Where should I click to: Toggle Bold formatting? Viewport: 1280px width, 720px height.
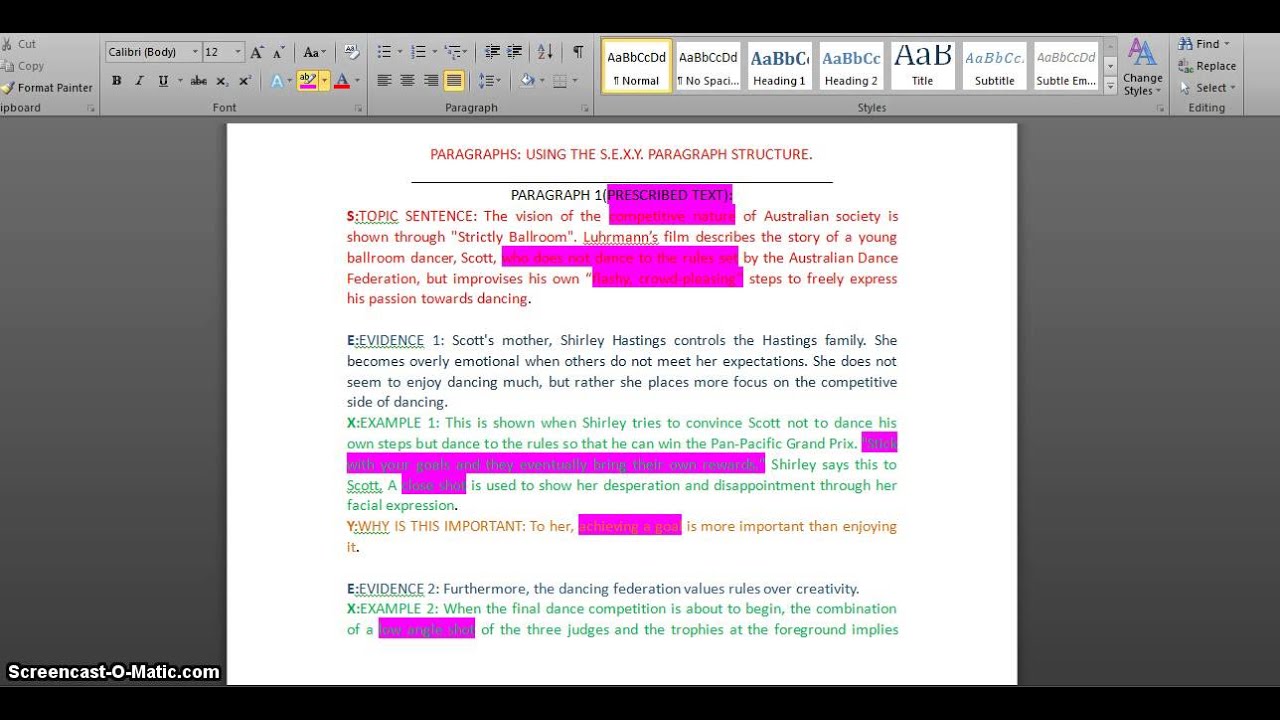coord(117,81)
